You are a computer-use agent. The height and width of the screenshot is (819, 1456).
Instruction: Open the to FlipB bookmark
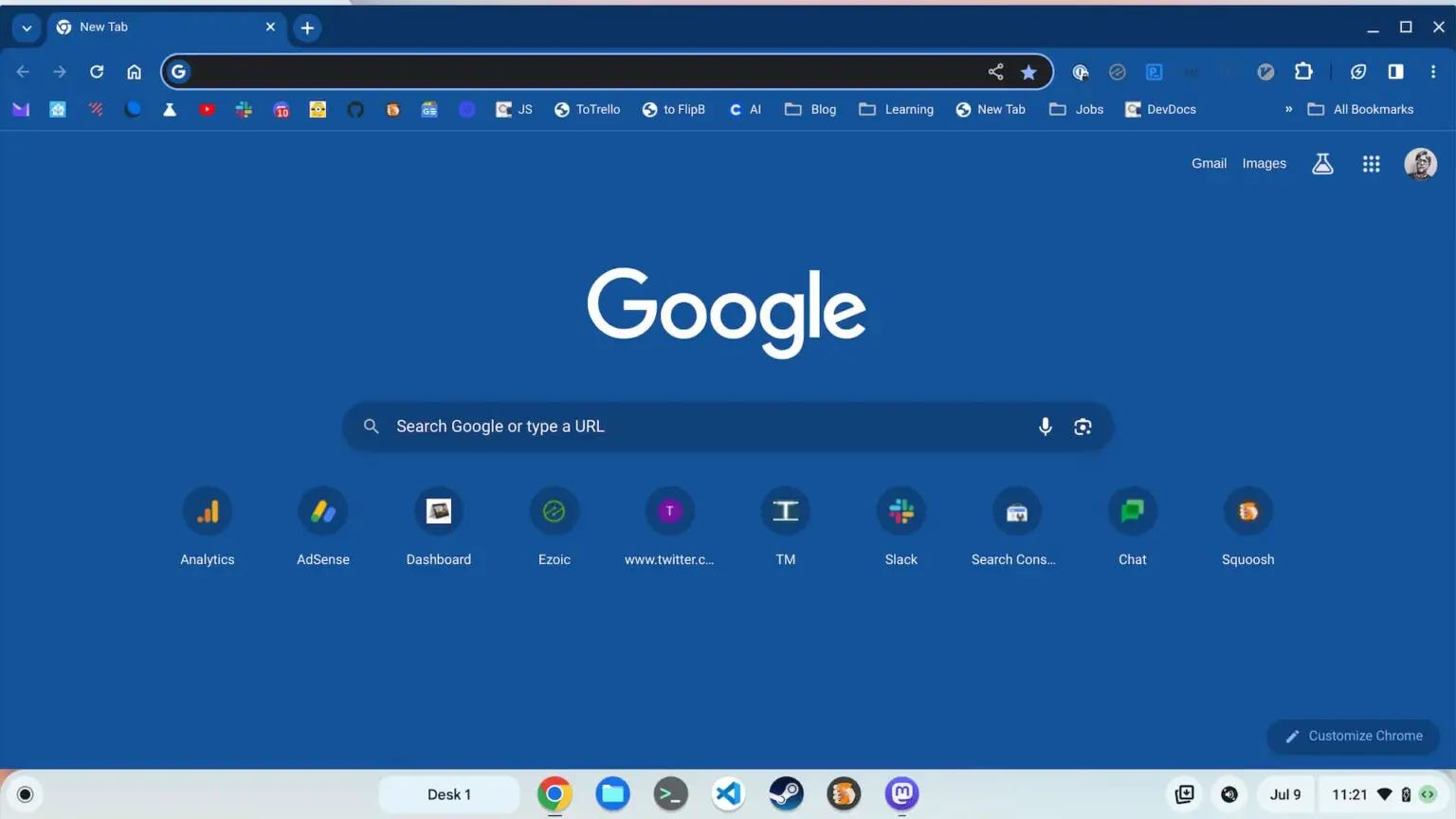point(674,110)
